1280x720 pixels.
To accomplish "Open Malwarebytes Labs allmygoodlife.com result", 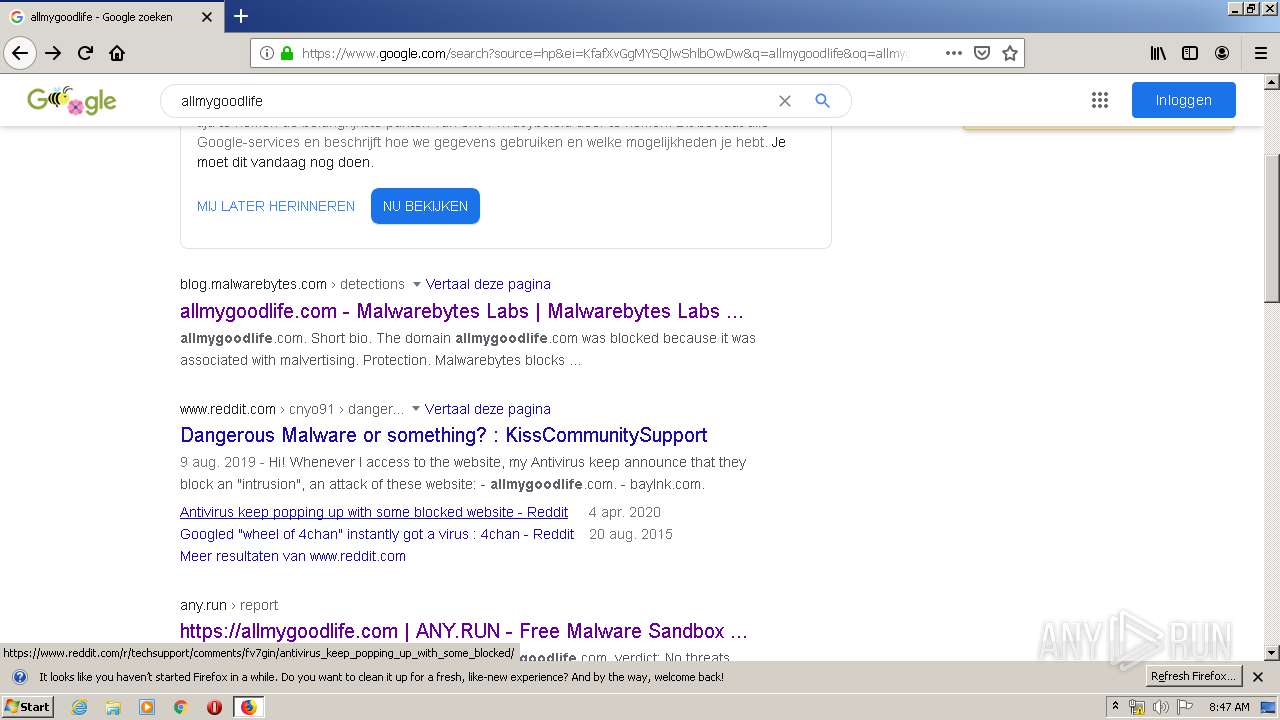I will click(462, 311).
